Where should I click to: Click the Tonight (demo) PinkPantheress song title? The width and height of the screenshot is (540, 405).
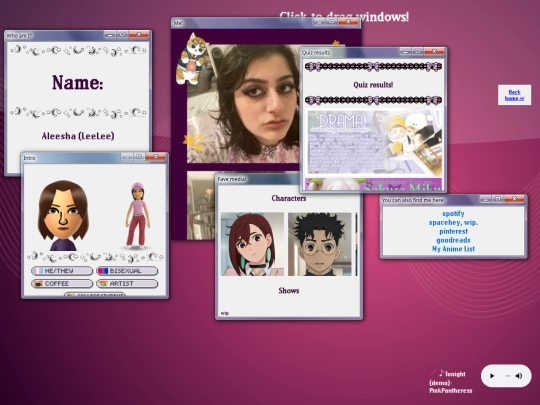(x=451, y=382)
